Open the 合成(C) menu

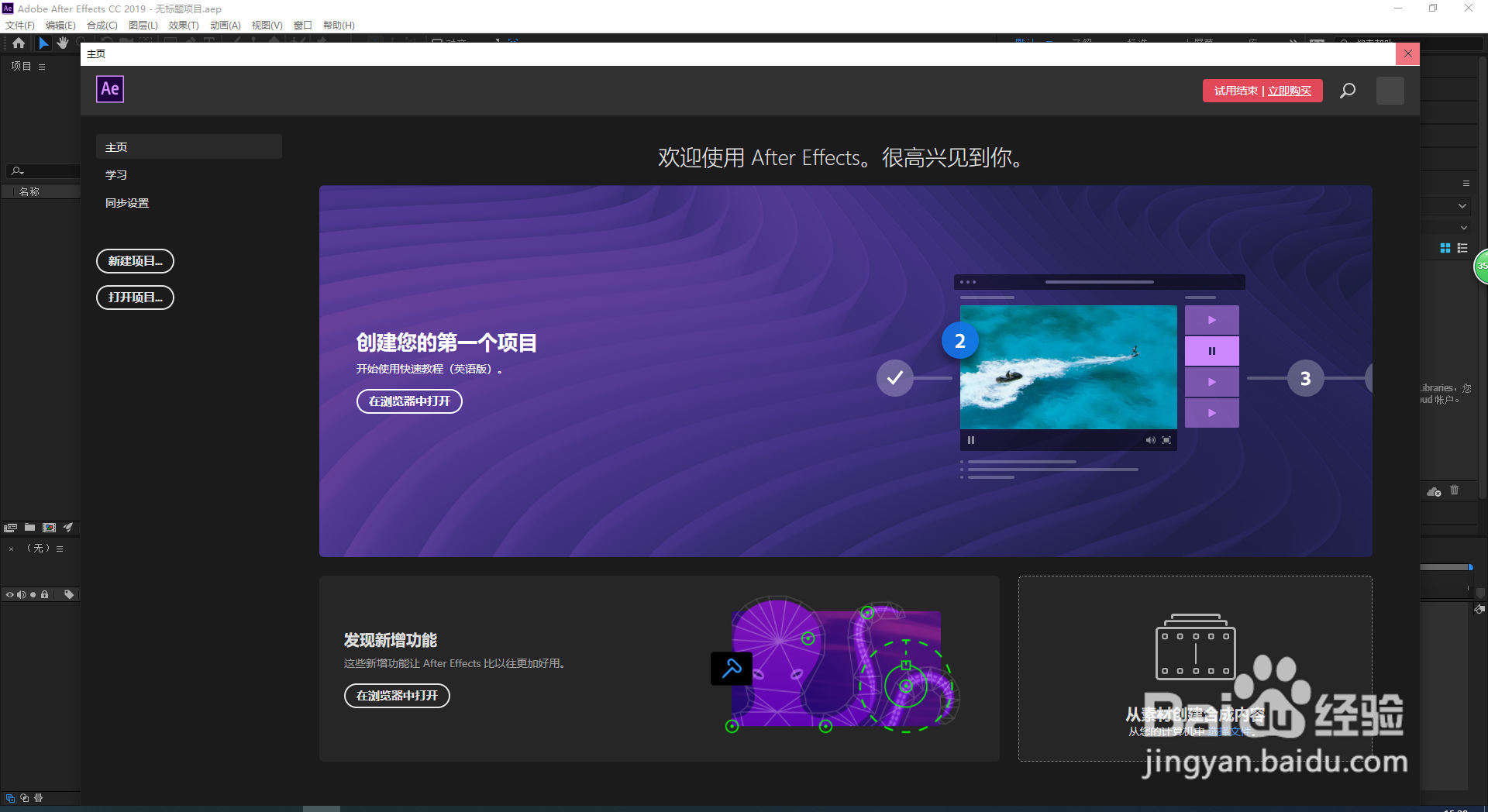point(102,26)
